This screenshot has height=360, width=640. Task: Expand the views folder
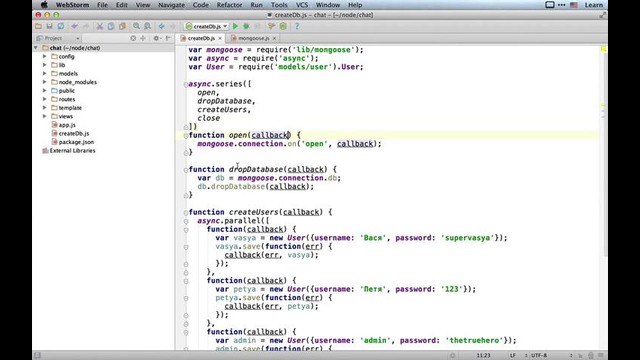(x=44, y=116)
